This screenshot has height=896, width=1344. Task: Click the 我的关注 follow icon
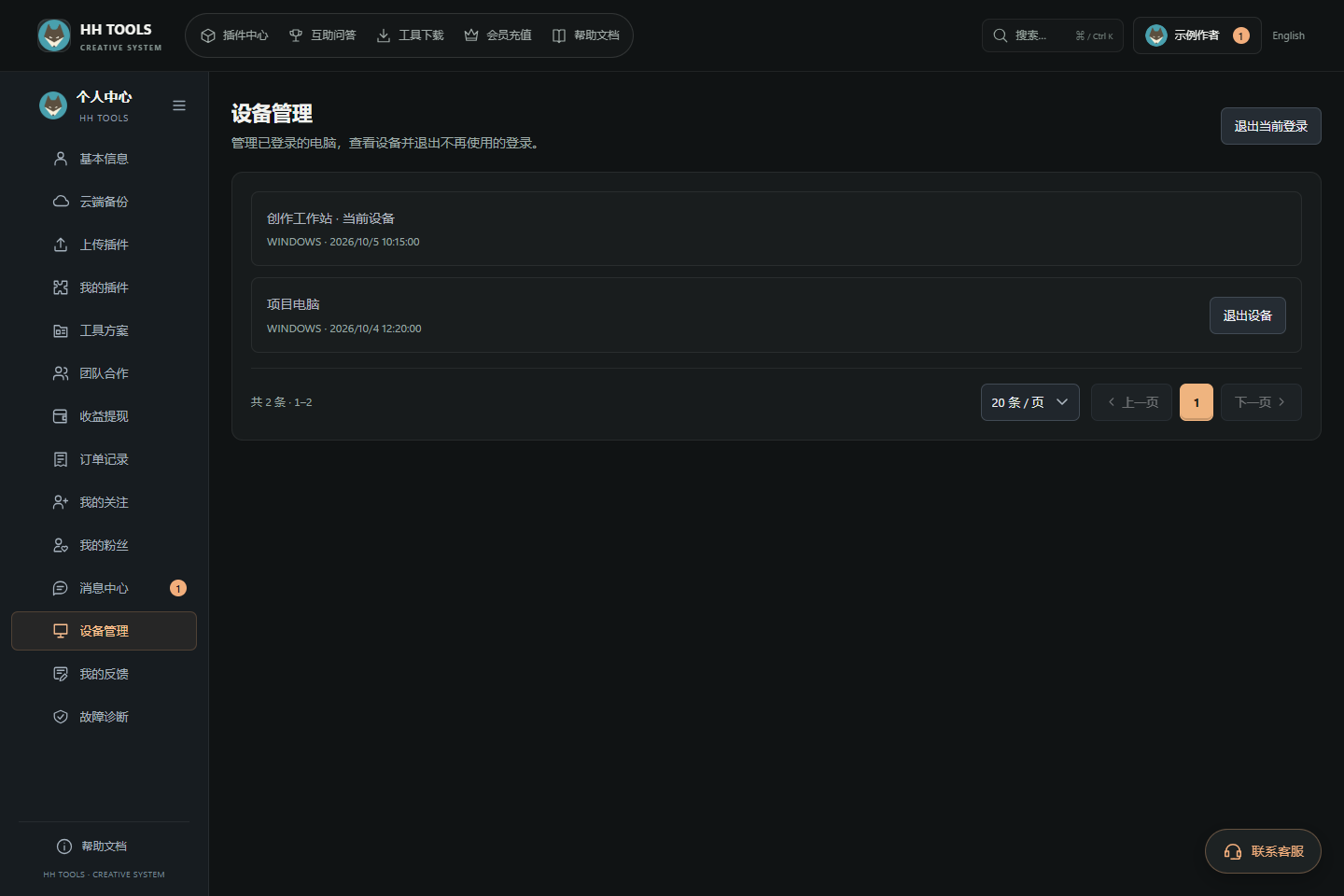61,502
